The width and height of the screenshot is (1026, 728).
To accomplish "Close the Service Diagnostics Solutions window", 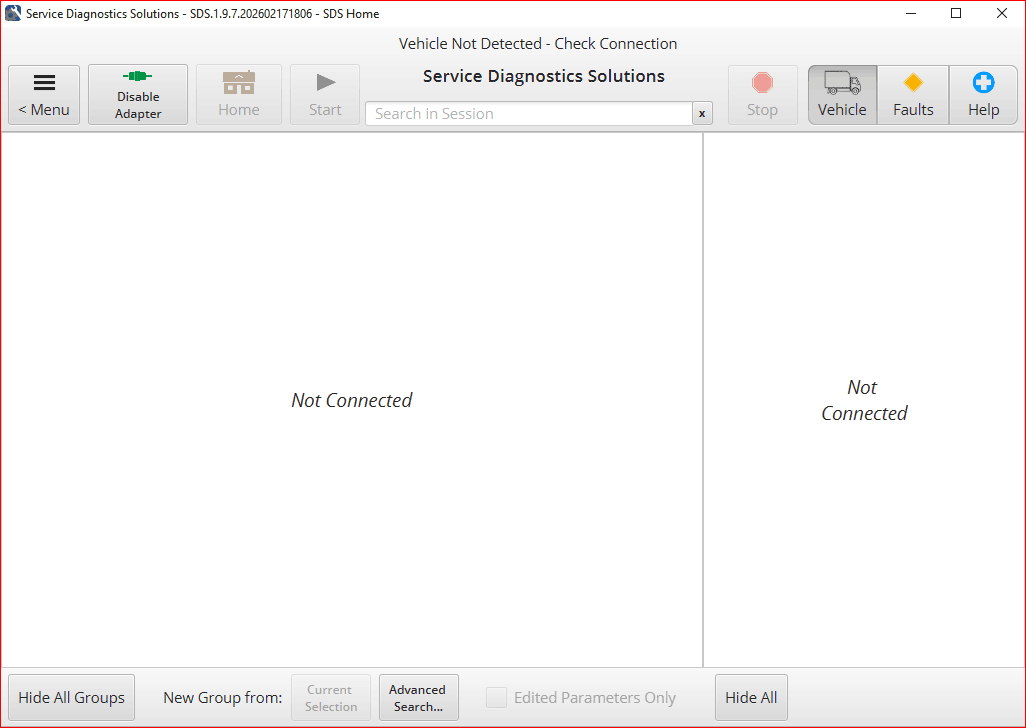I will coord(1002,14).
